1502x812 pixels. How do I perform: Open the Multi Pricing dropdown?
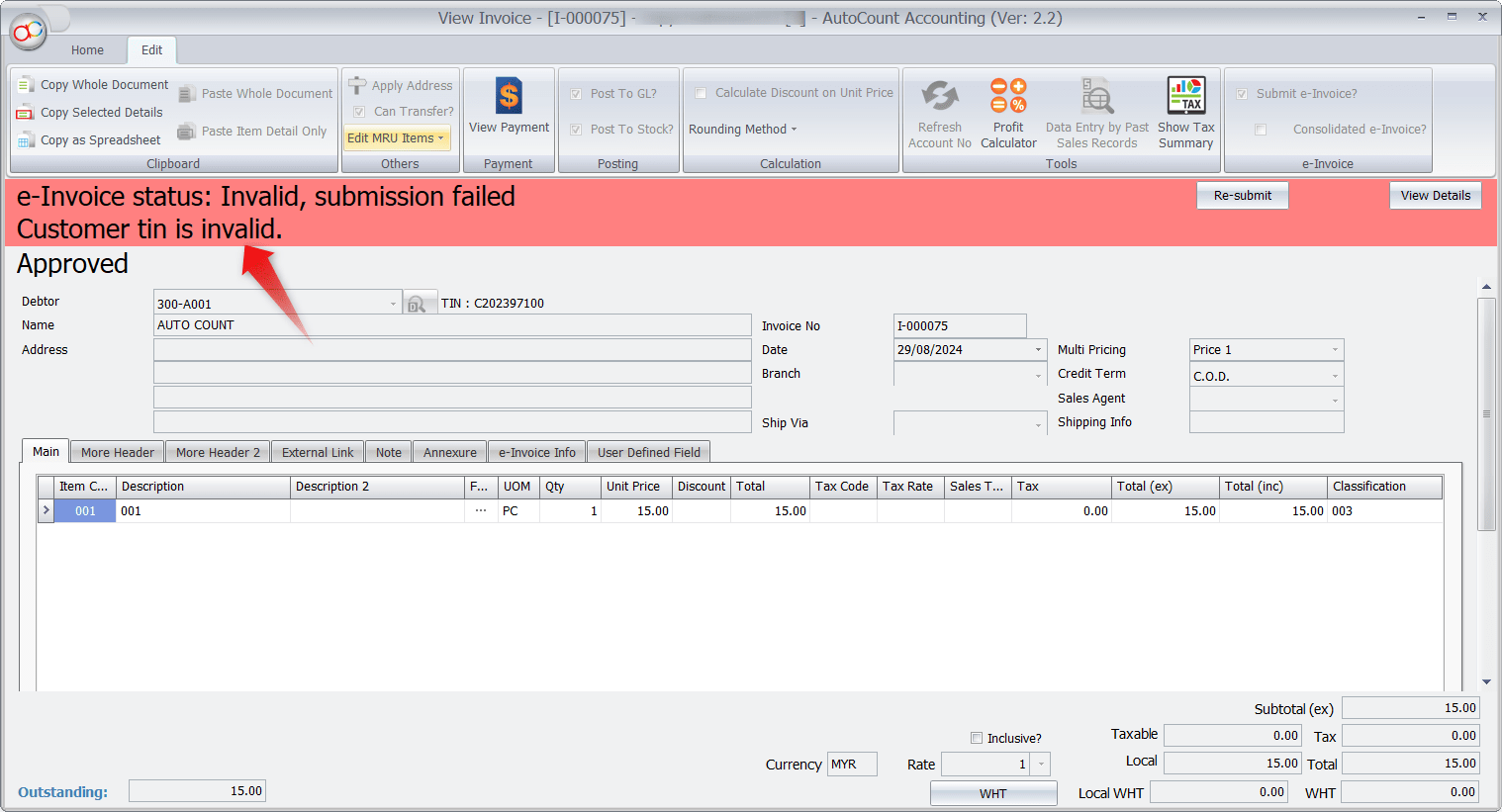point(1335,350)
